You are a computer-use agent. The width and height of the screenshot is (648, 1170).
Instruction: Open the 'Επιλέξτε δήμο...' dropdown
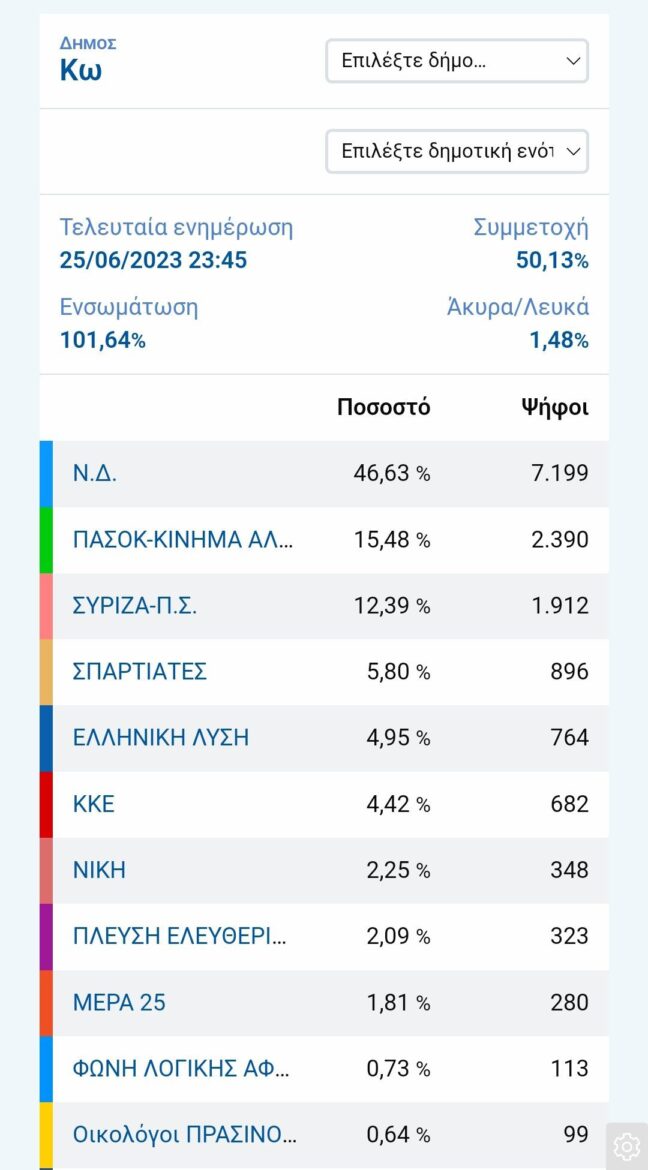457,61
